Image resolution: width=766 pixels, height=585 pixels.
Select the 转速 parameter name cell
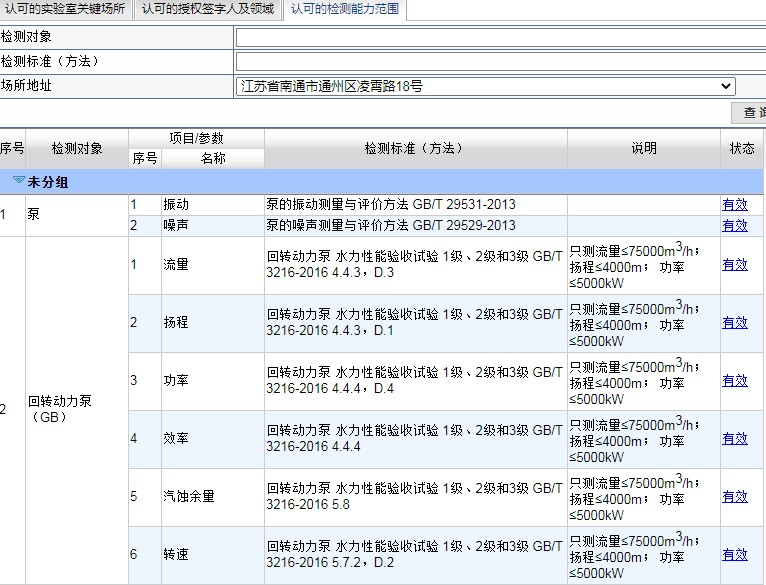pyautogui.click(x=213, y=555)
